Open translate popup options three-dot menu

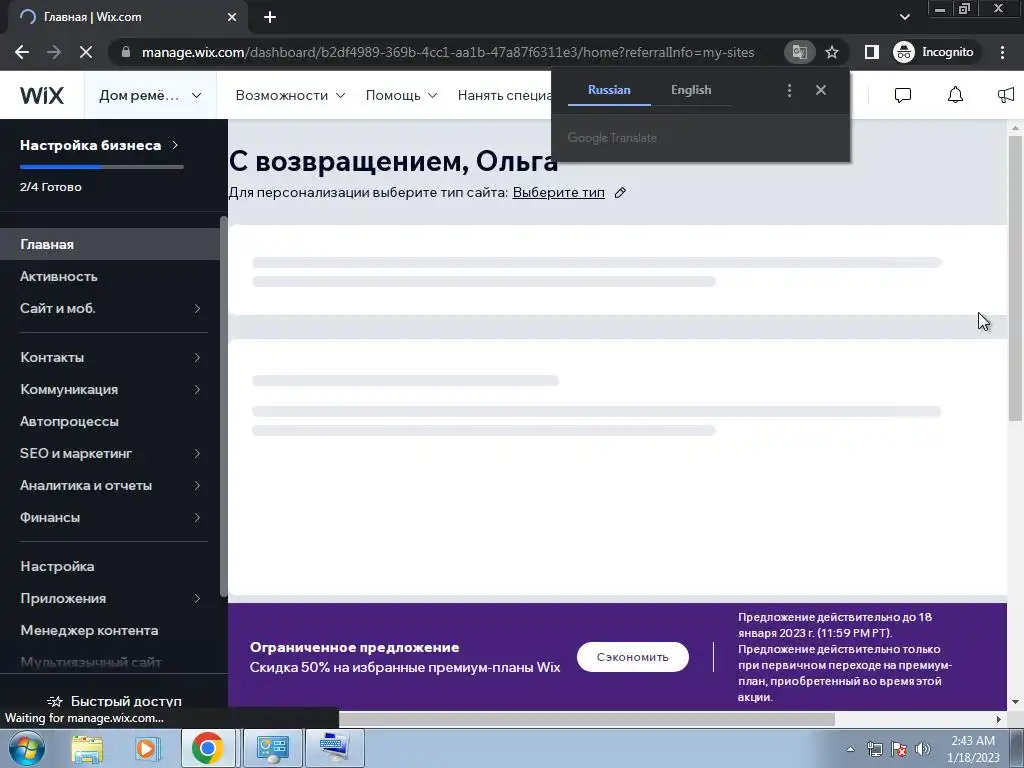(789, 90)
